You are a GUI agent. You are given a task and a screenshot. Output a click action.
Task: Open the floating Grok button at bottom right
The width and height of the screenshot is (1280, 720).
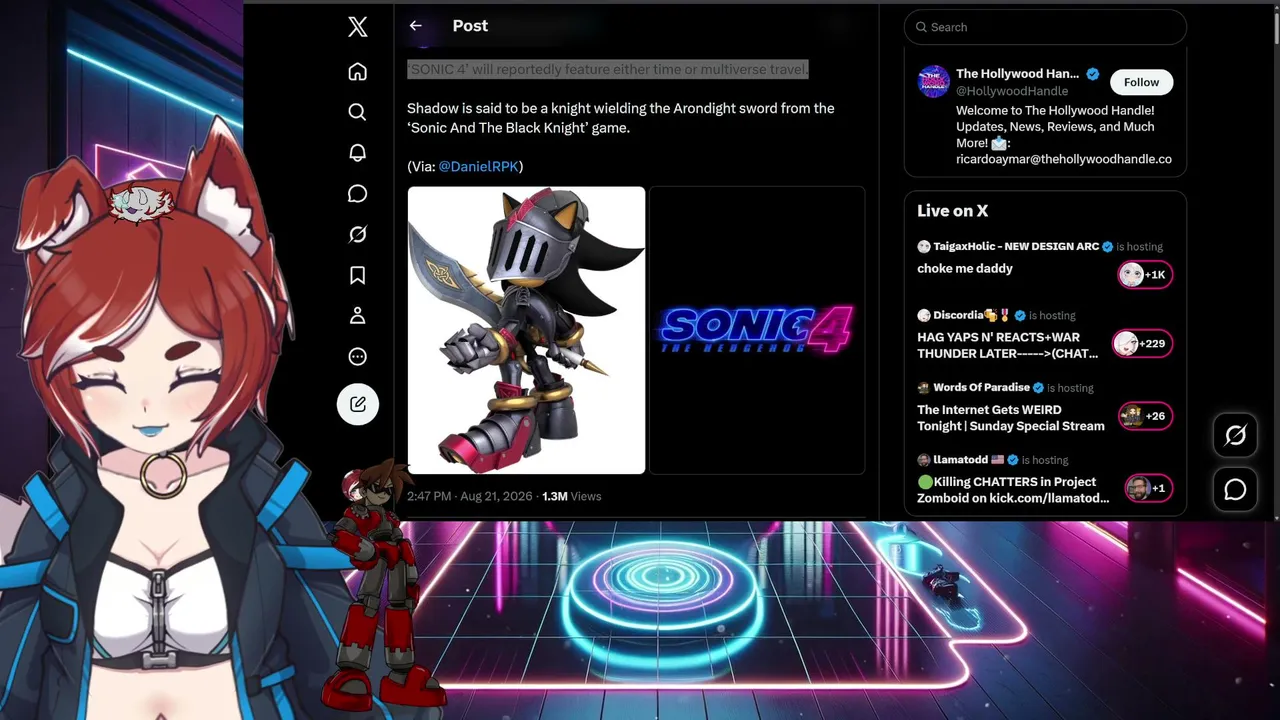(1235, 435)
